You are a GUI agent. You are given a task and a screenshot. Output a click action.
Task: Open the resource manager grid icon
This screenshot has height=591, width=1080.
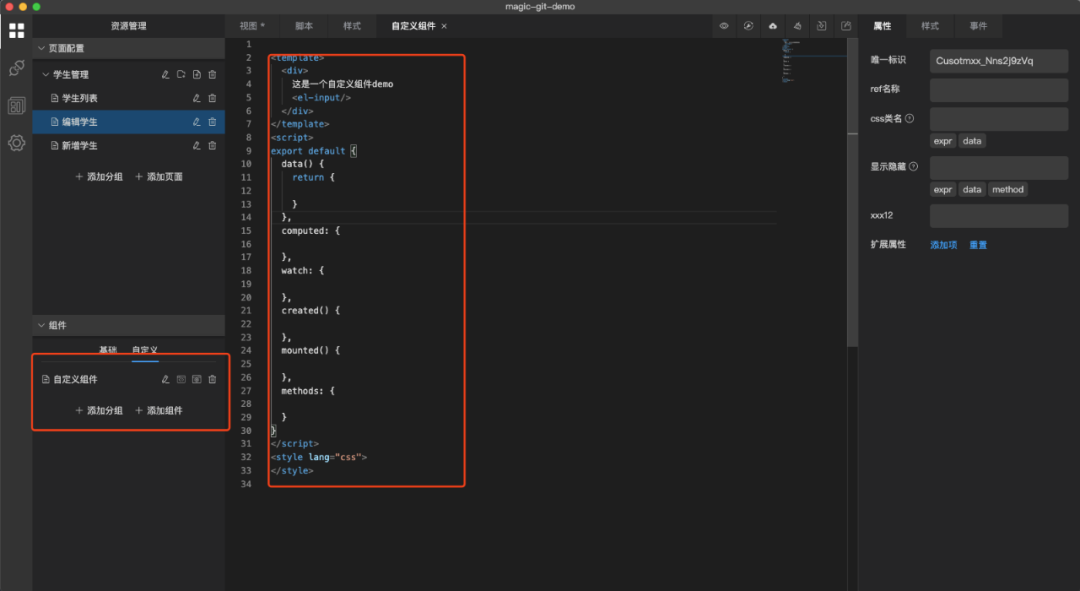17,30
